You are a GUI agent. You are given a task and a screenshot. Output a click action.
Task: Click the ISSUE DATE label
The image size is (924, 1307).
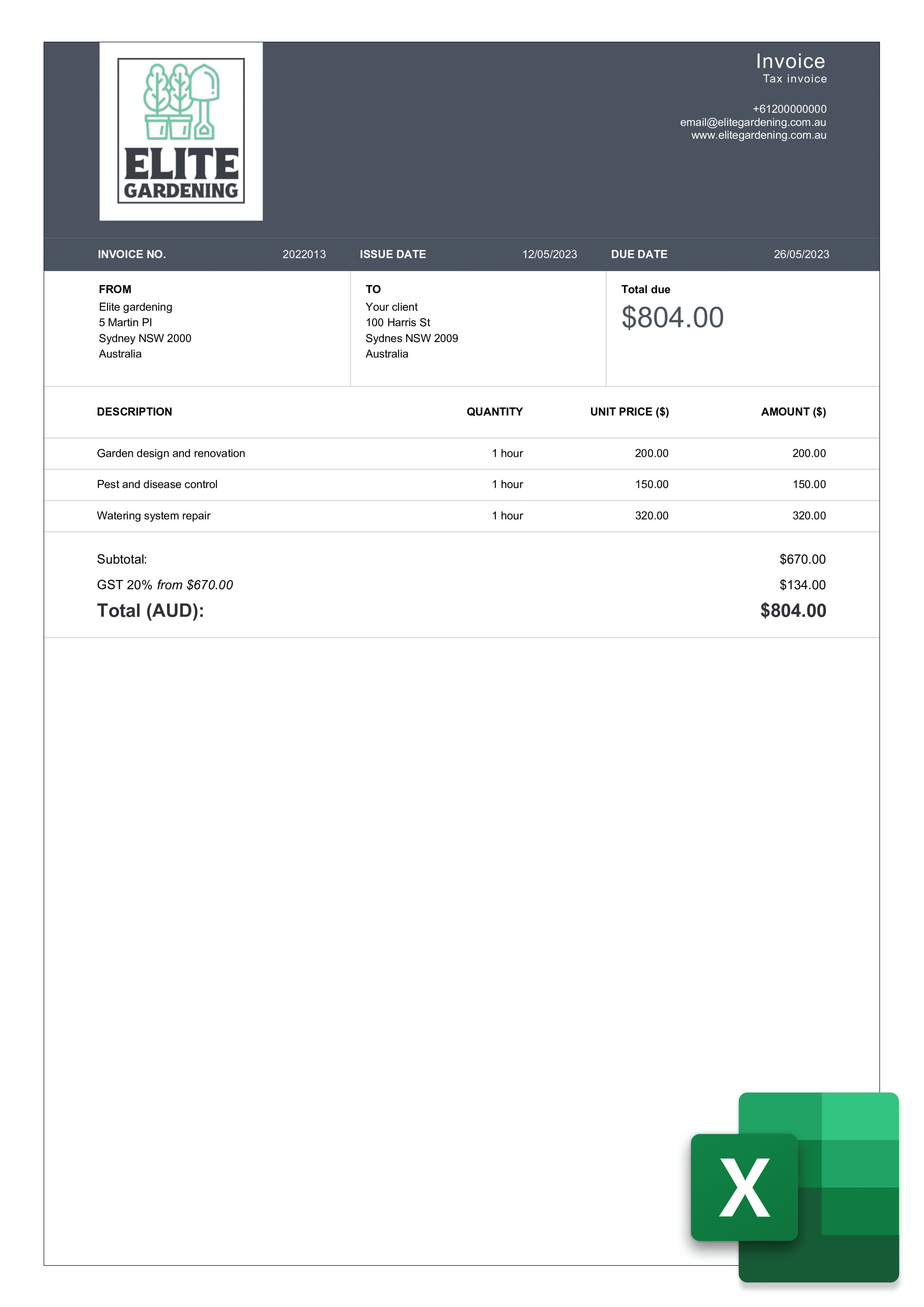point(393,254)
